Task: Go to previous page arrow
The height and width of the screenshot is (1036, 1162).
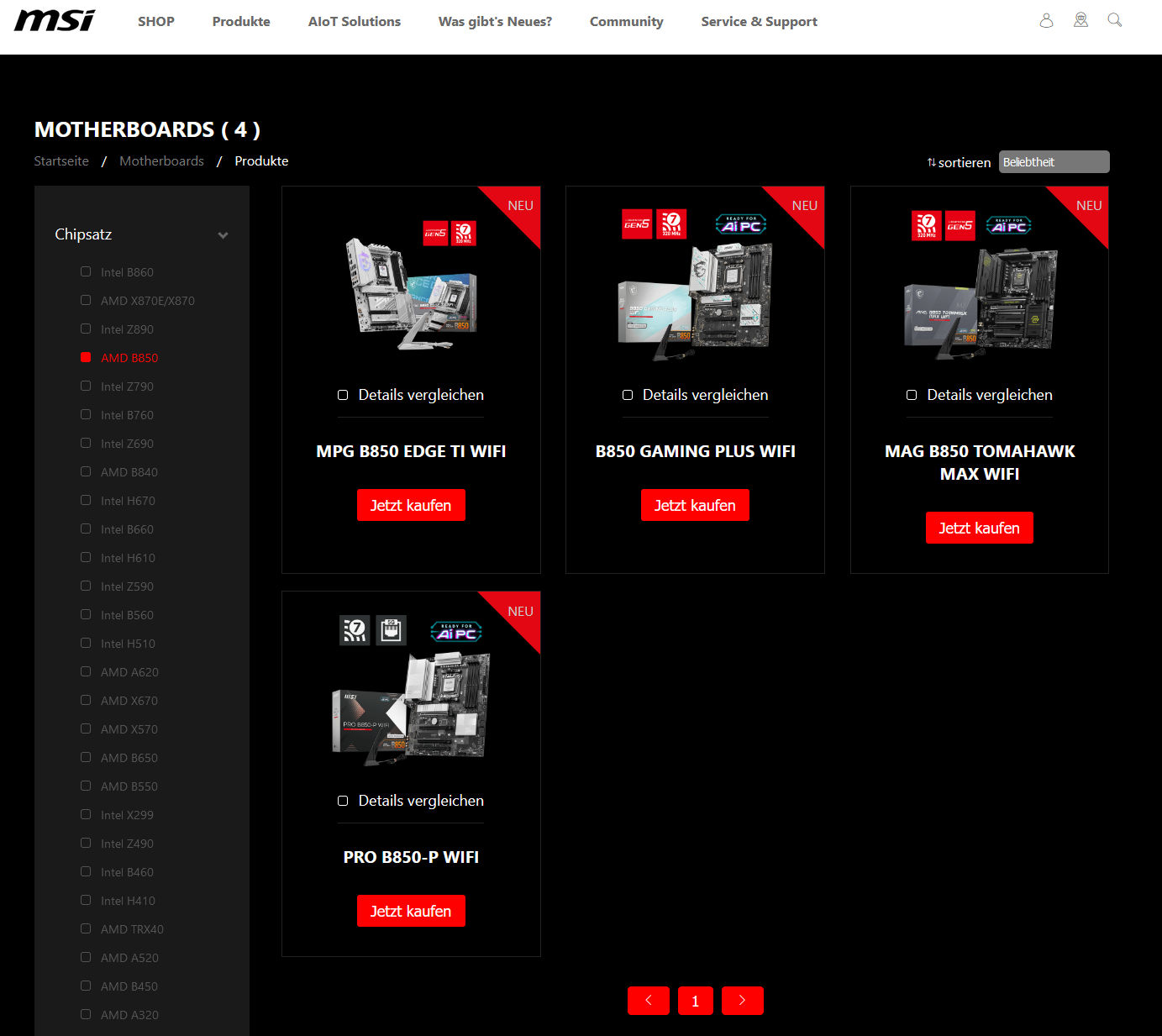Action: pyautogui.click(x=649, y=1001)
